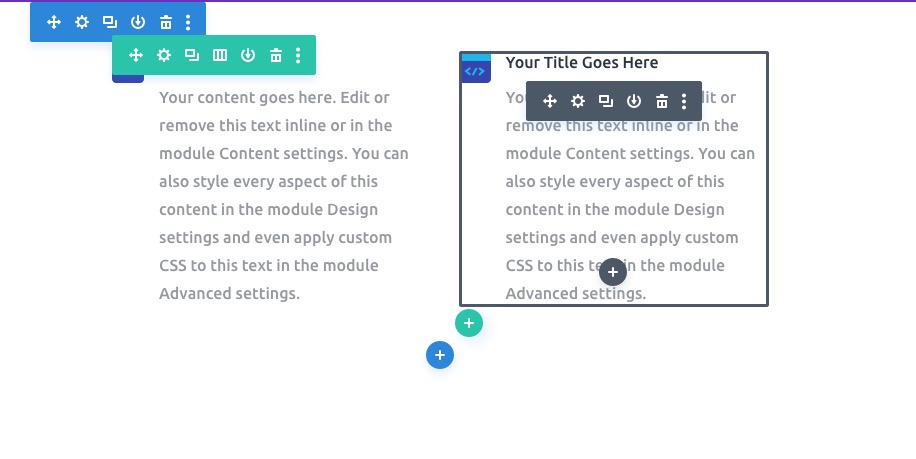This screenshot has width=916, height=459.
Task: Click the blue section move handle icon
Action: [54, 22]
